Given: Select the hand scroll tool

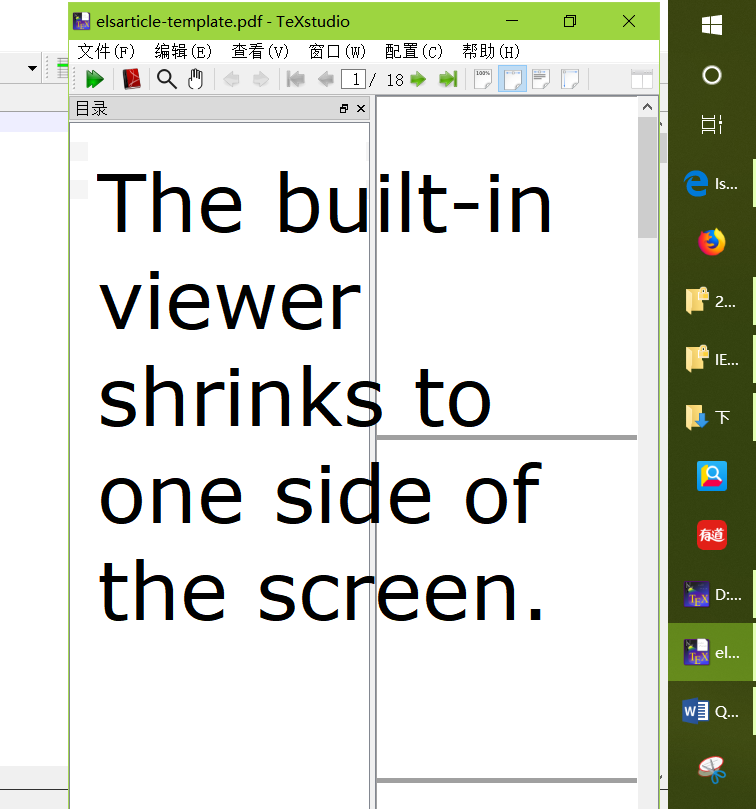Looking at the screenshot, I should [196, 79].
